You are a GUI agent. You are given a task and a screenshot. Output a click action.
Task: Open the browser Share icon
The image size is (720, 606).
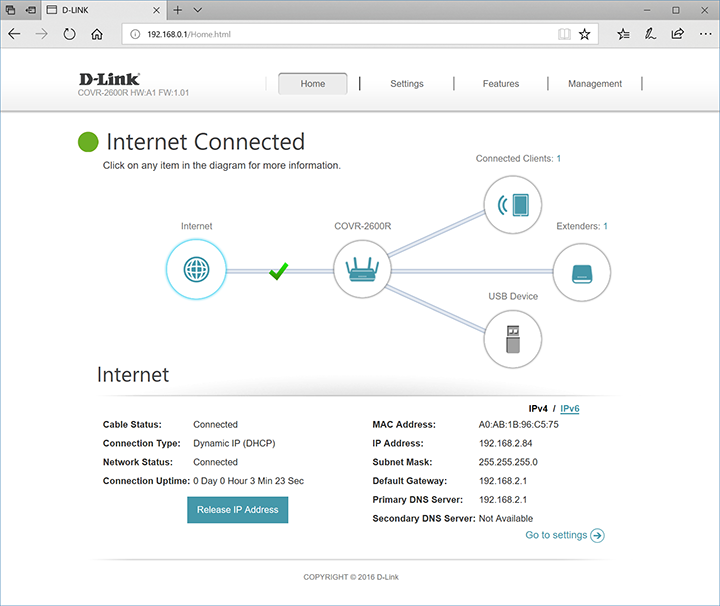677,33
